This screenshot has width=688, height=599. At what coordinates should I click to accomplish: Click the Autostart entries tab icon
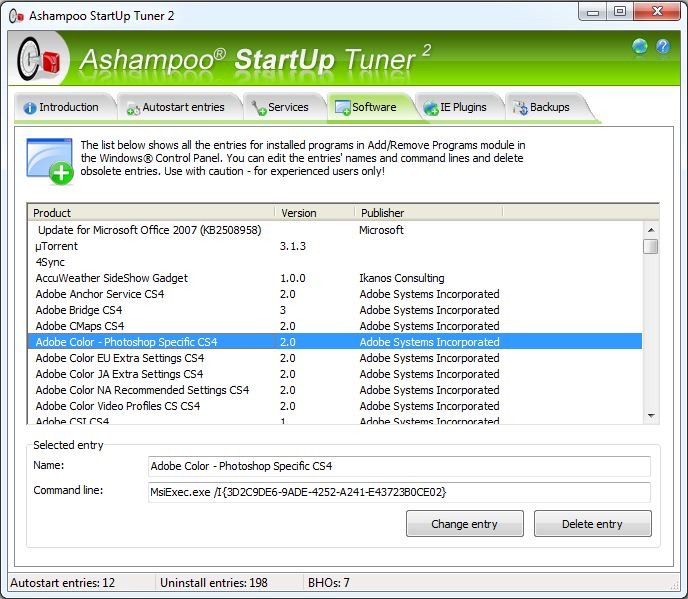pos(133,108)
